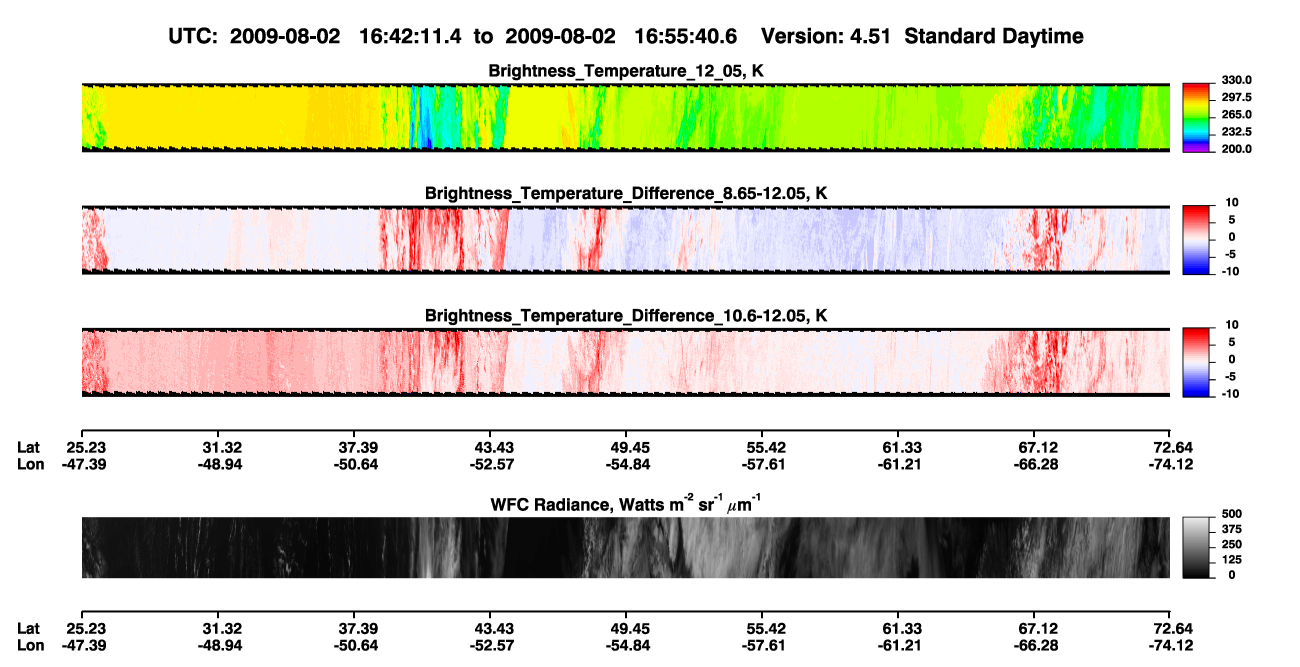The image size is (1300, 667).
Task: Click longitude -74.12 on axis under WFC Radiance panel
Action: point(1172,645)
